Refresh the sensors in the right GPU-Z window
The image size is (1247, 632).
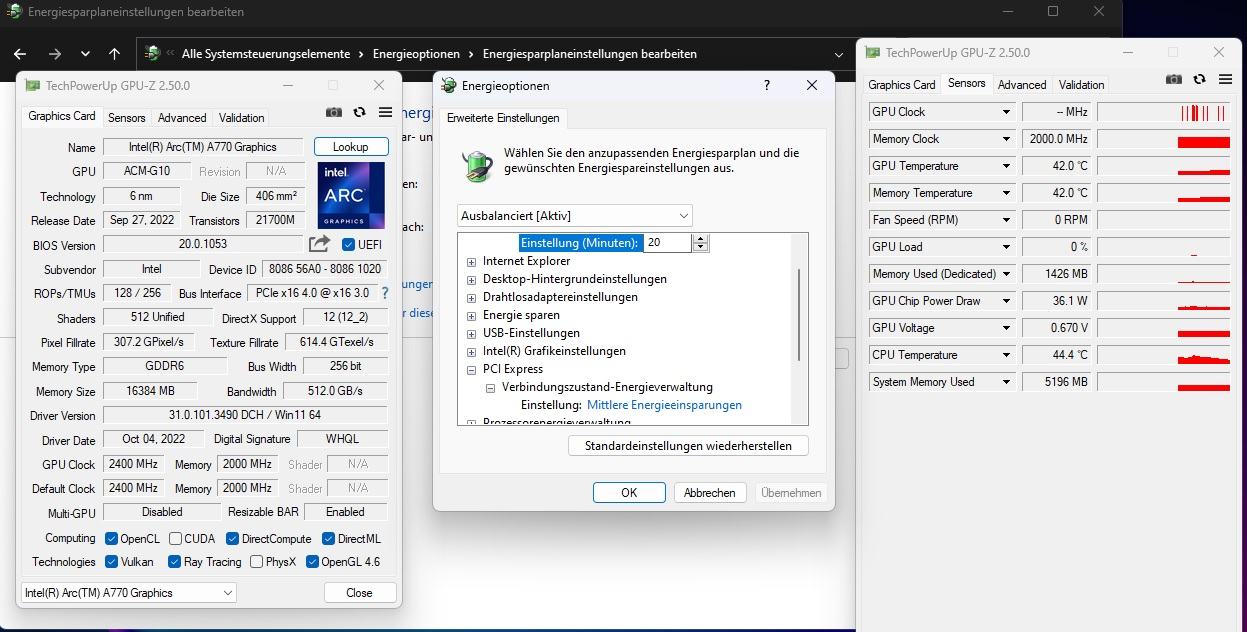(1199, 80)
